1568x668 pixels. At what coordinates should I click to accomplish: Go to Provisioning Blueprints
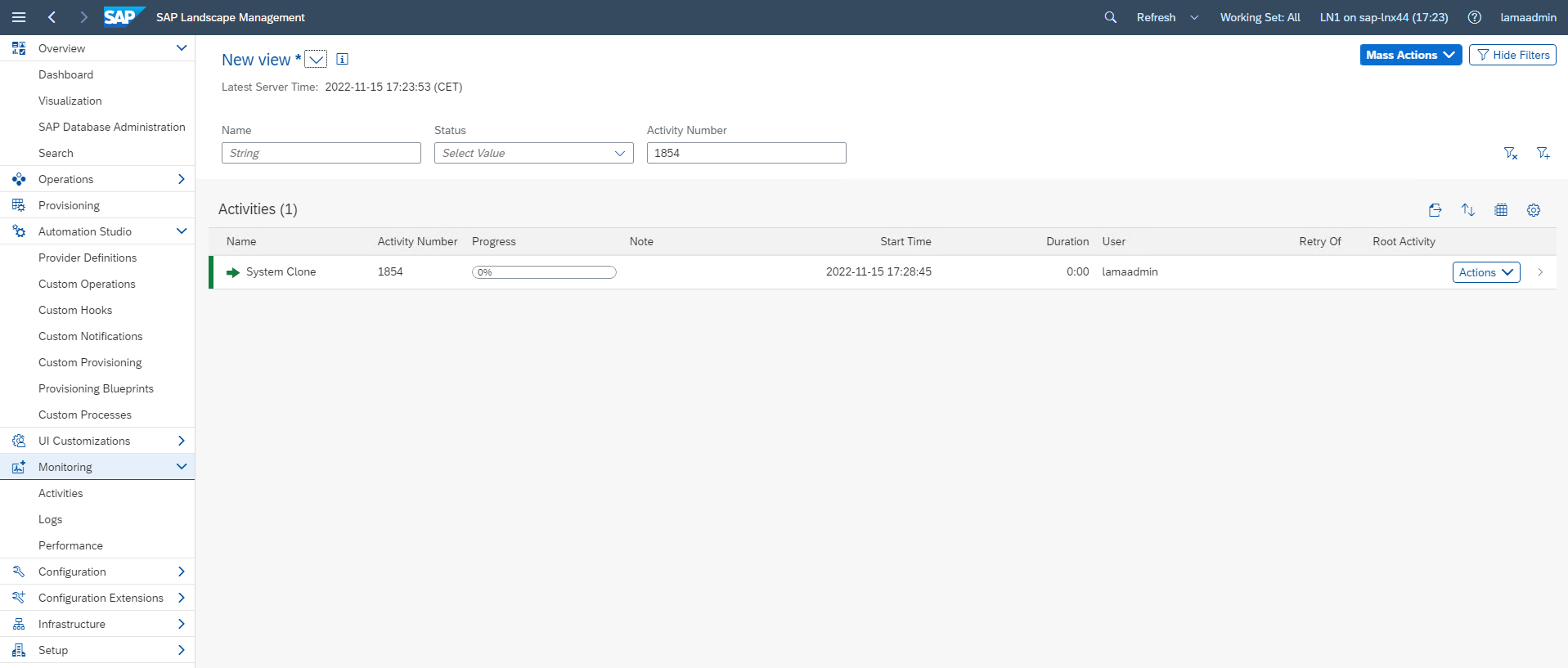click(96, 388)
